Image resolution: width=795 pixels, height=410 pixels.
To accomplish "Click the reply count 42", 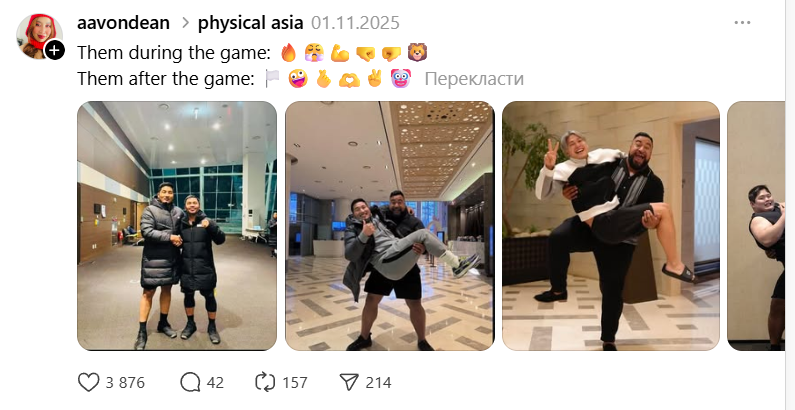I will 215,383.
